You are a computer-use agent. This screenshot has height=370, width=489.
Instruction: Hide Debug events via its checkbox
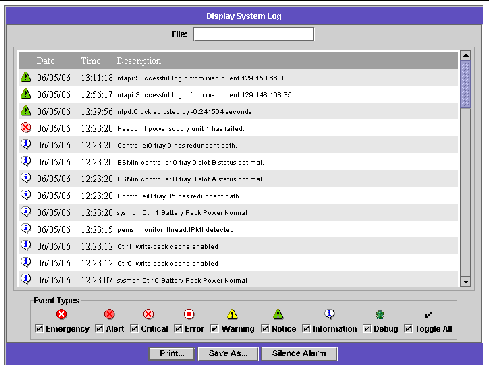(x=367, y=329)
